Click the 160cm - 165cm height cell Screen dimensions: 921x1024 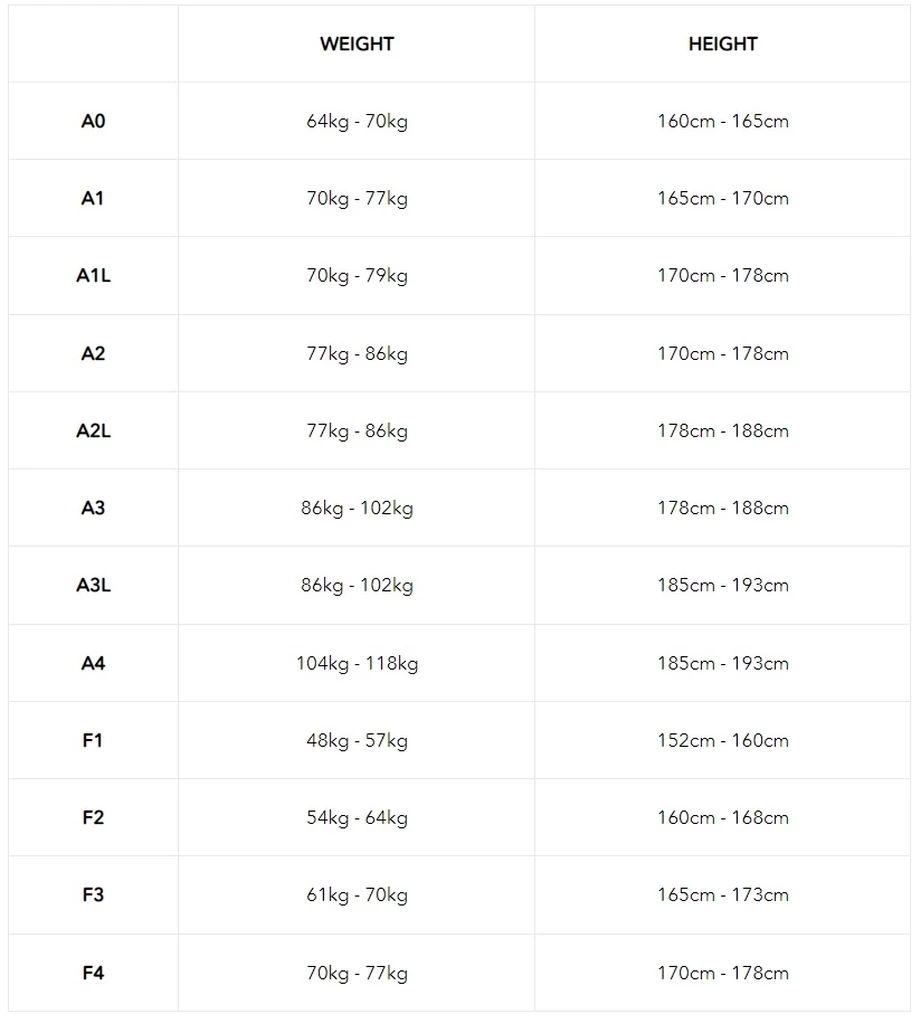[x=723, y=121]
